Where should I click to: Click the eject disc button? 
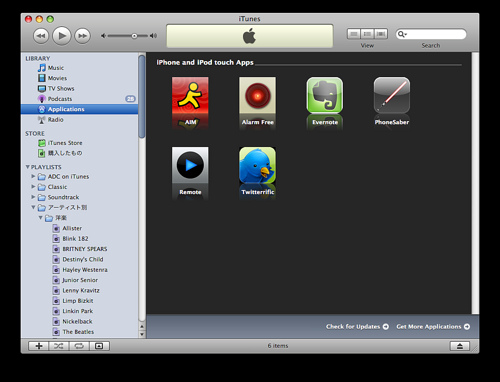tap(460, 346)
